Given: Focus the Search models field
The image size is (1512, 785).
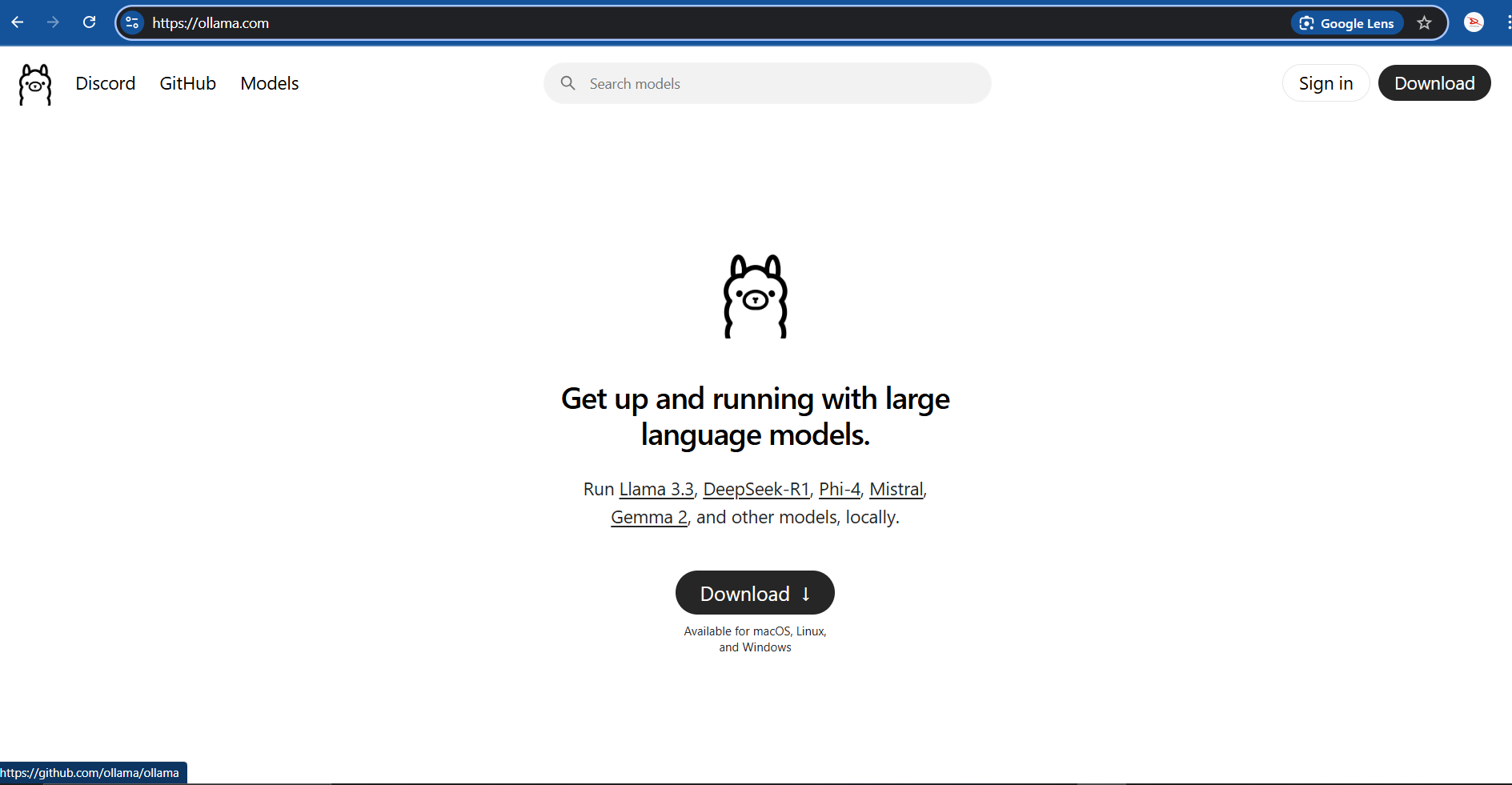Looking at the screenshot, I should click(x=767, y=83).
